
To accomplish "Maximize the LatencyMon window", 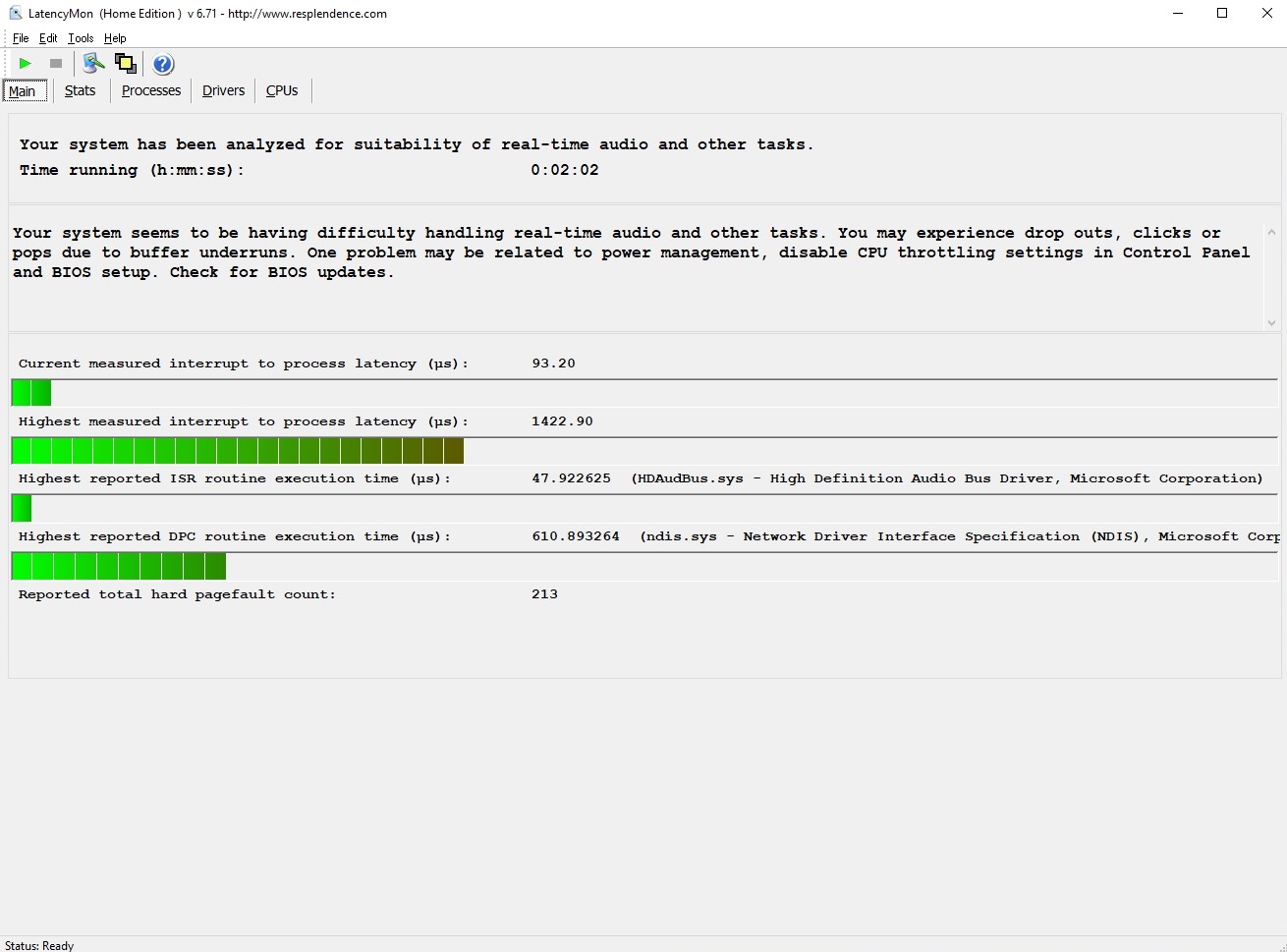I will point(1222,14).
